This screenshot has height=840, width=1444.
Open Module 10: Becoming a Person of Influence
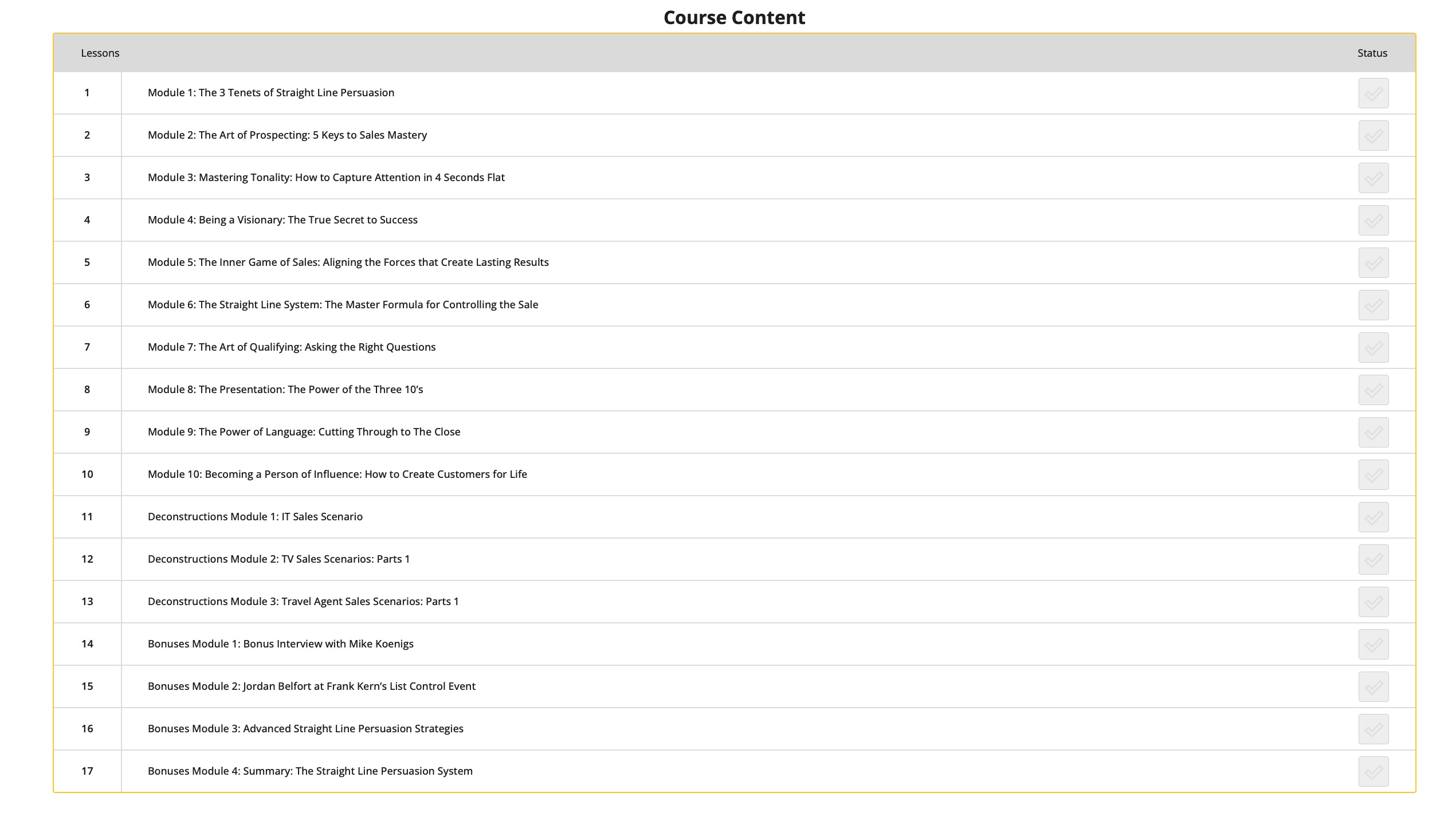(x=338, y=474)
